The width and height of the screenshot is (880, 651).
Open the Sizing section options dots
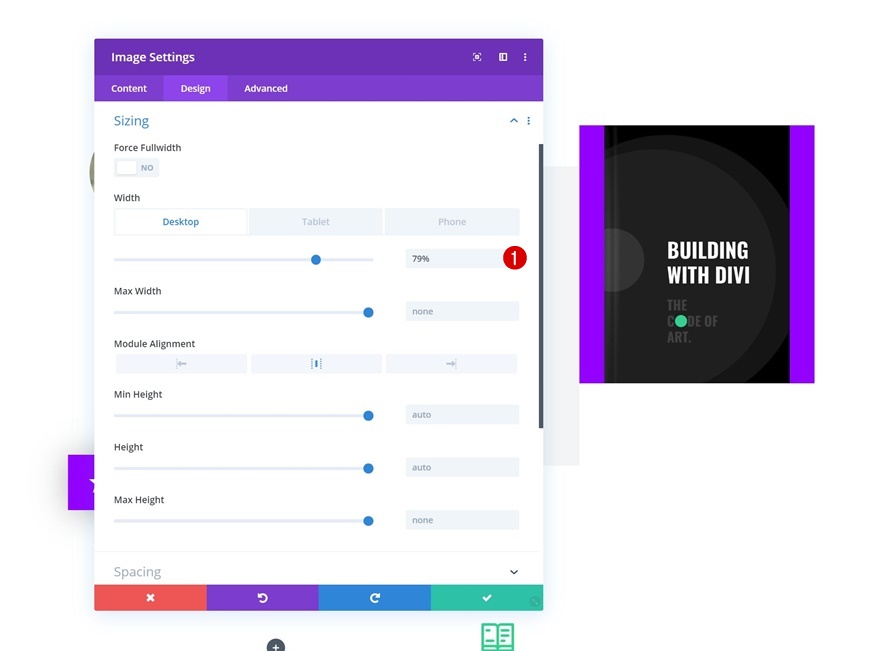coord(529,121)
